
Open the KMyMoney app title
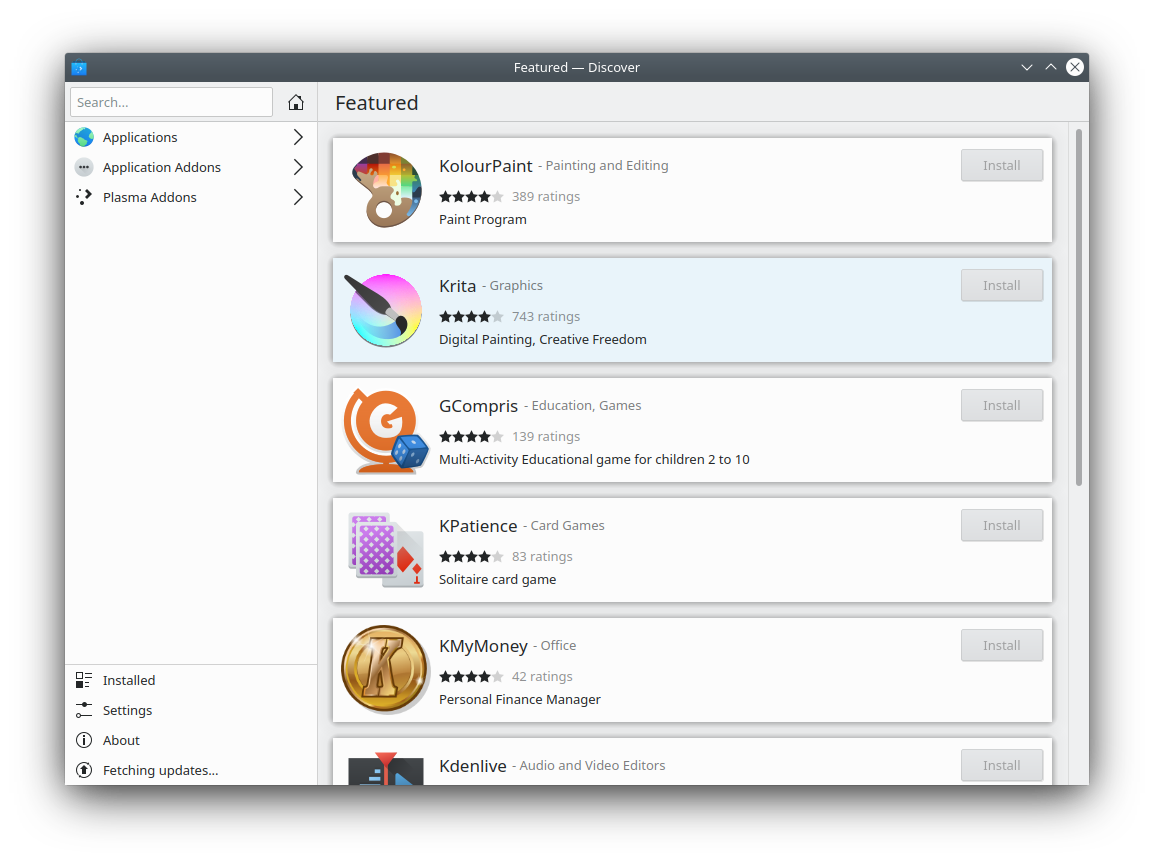pos(484,646)
